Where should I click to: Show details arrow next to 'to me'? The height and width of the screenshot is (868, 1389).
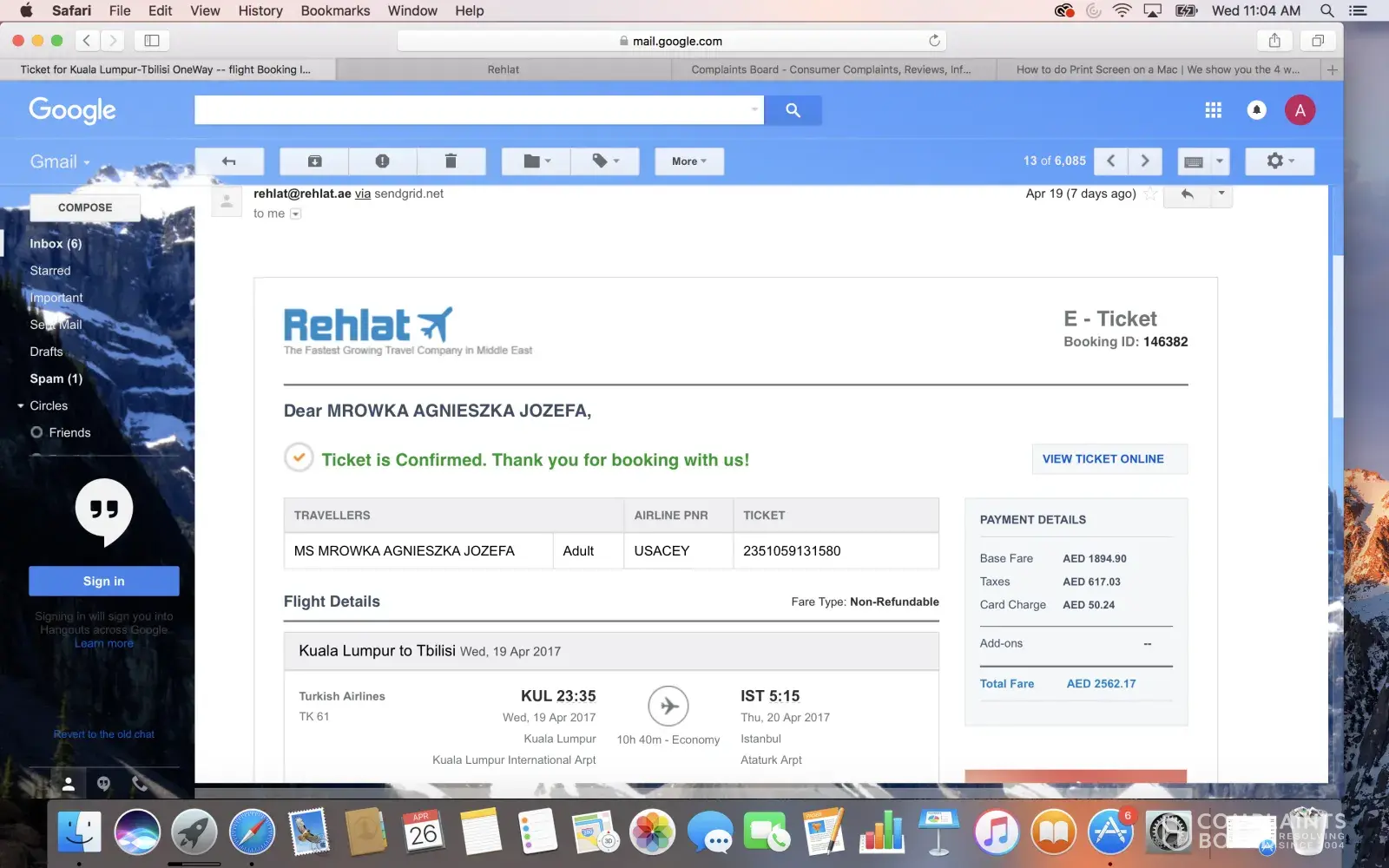295,214
